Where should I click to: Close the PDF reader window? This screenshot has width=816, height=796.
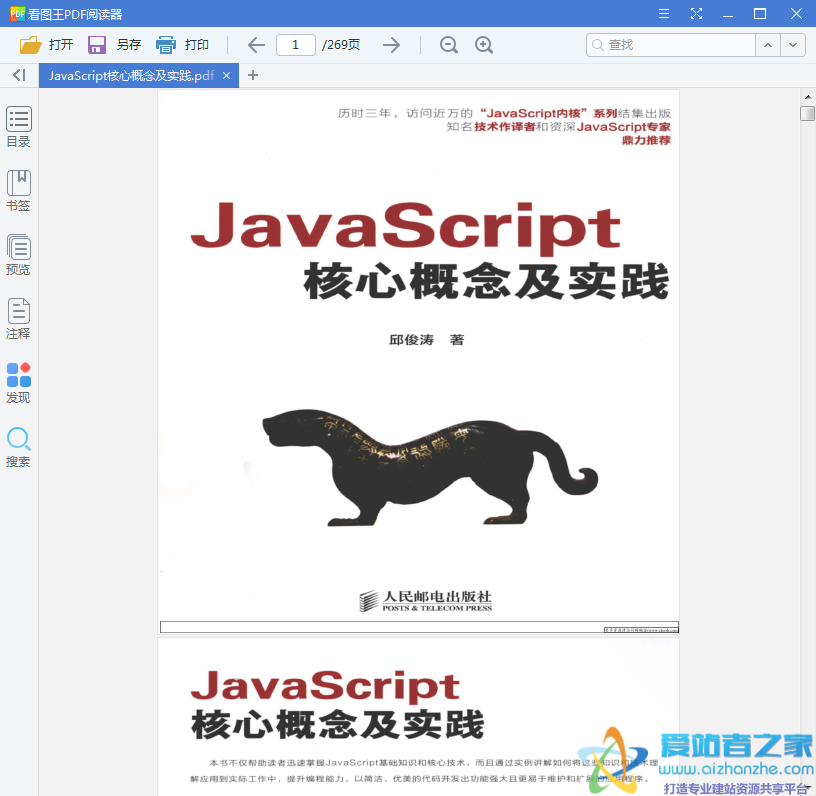coord(796,14)
